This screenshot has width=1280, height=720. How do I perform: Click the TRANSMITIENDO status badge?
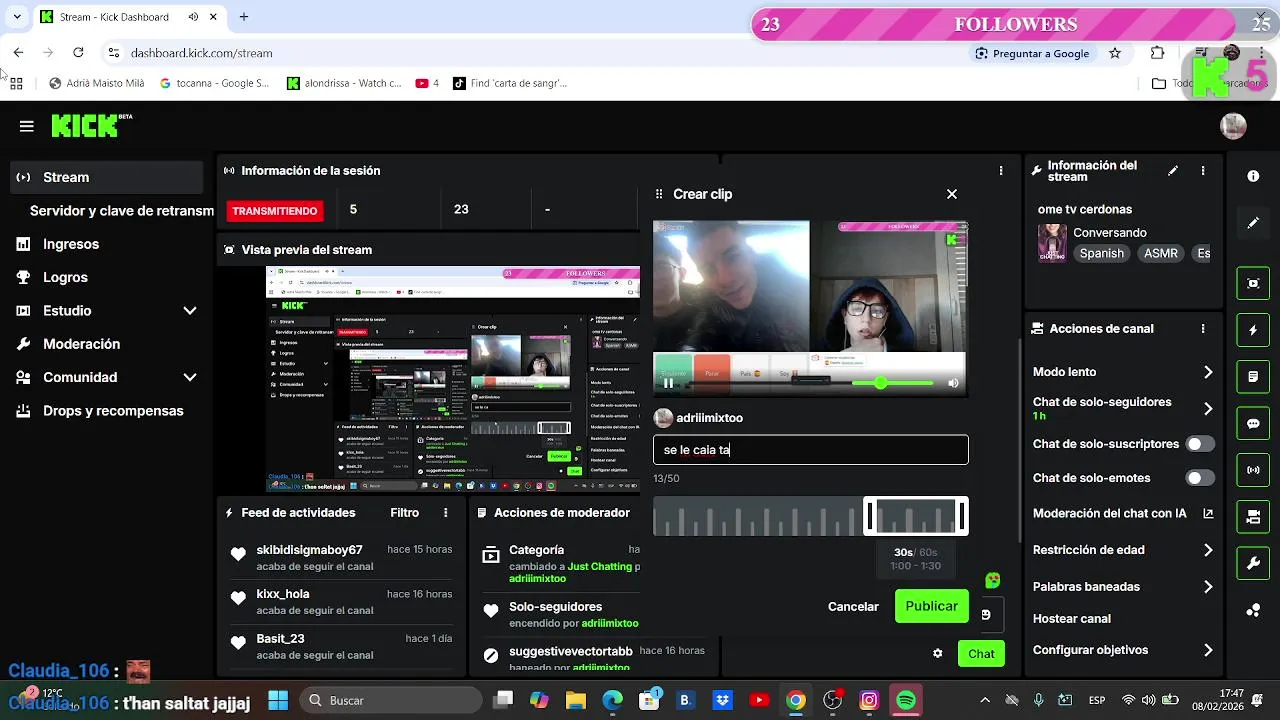(x=275, y=211)
